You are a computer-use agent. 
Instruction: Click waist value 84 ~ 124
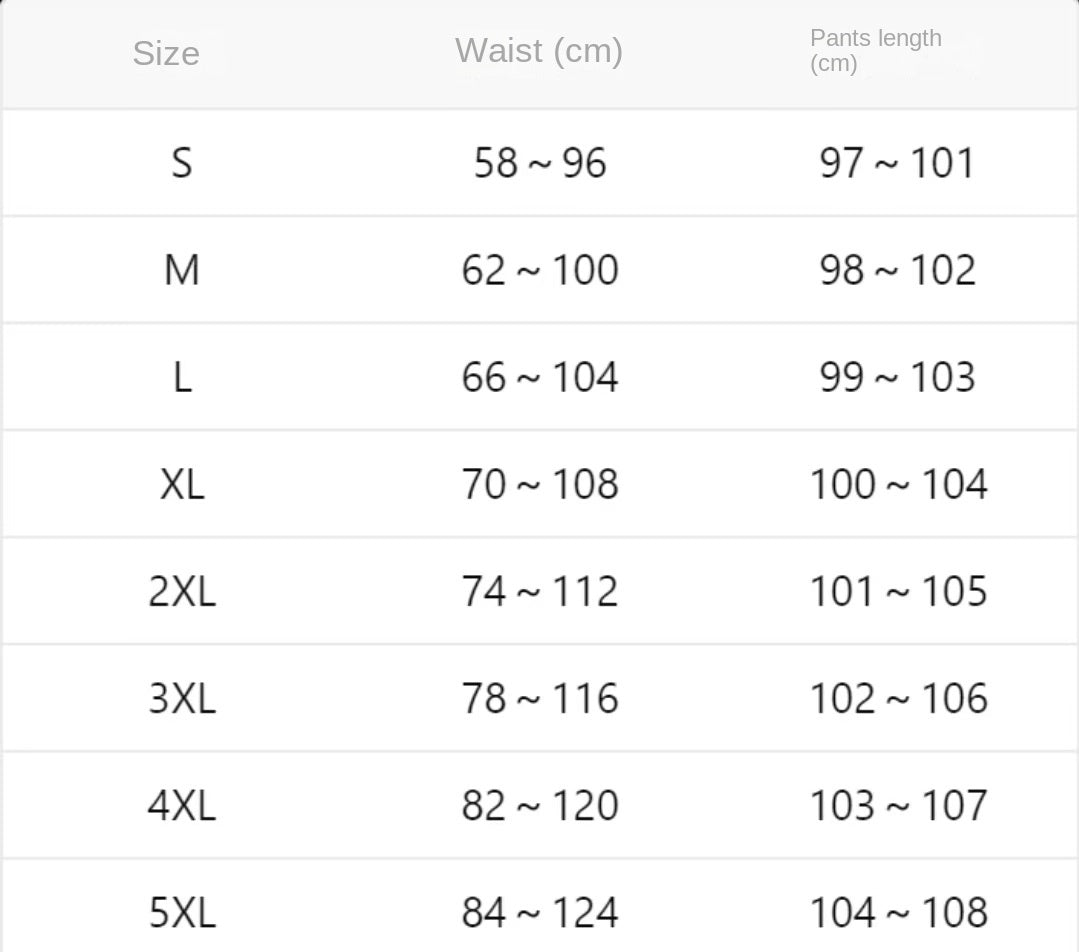pyautogui.click(x=540, y=912)
